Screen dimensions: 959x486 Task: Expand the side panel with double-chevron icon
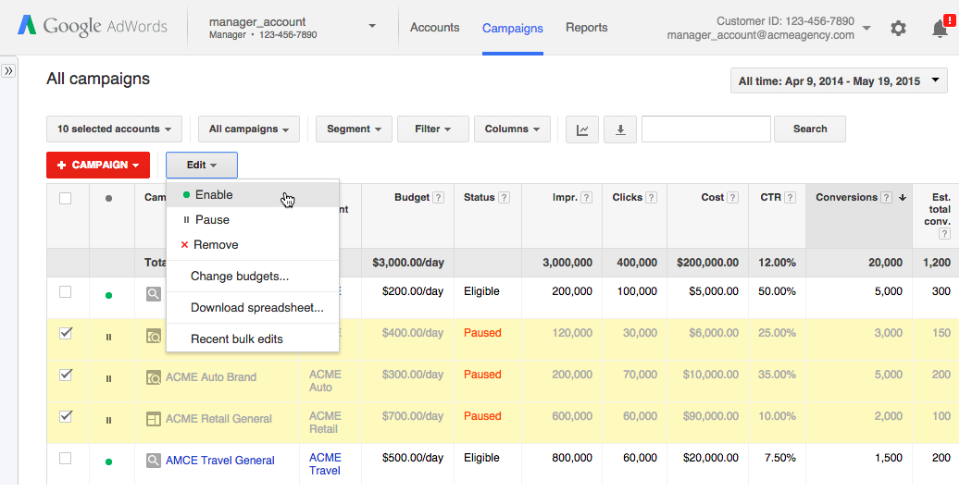pyautogui.click(x=9, y=71)
